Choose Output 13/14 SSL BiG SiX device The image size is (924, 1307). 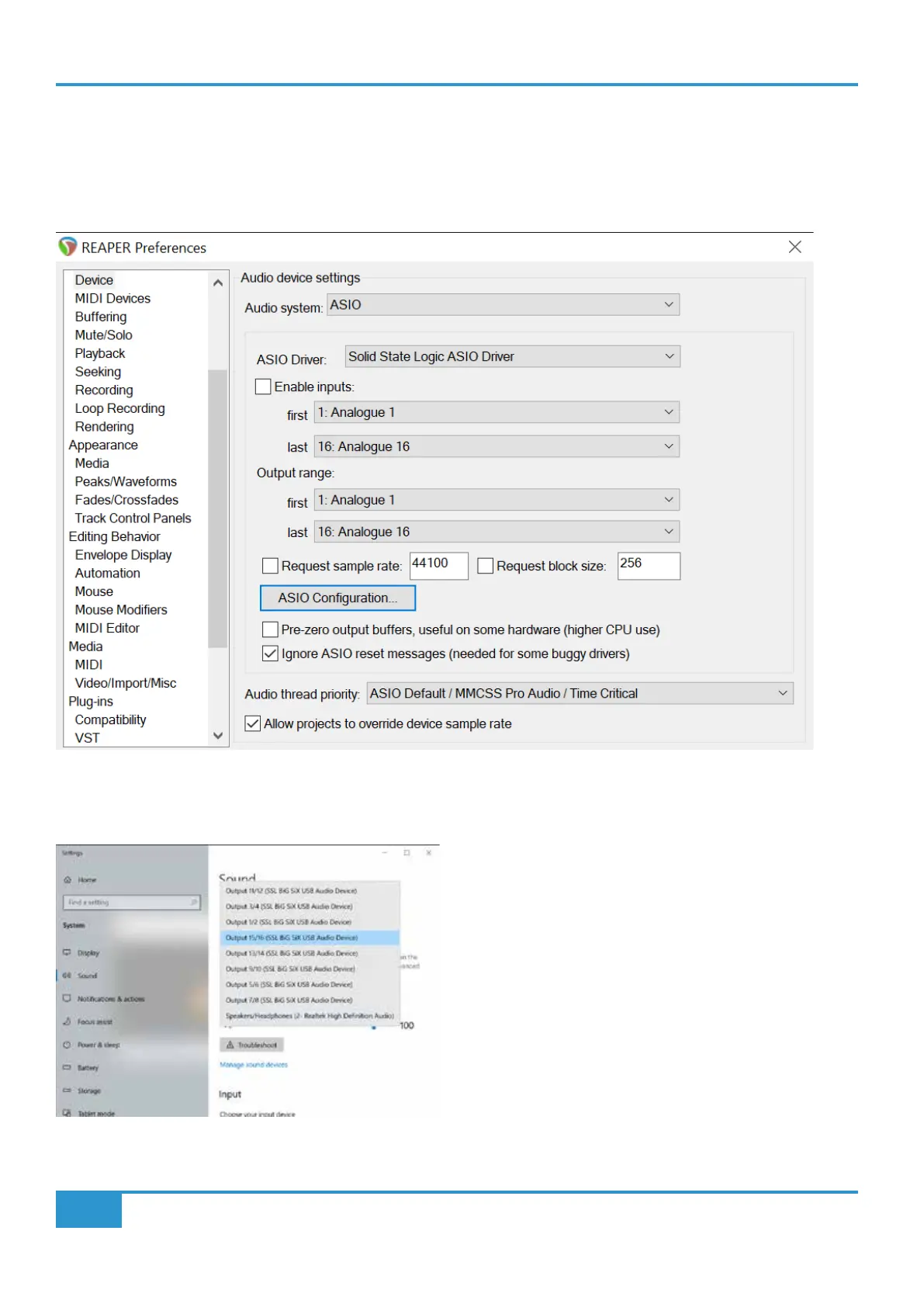point(310,953)
